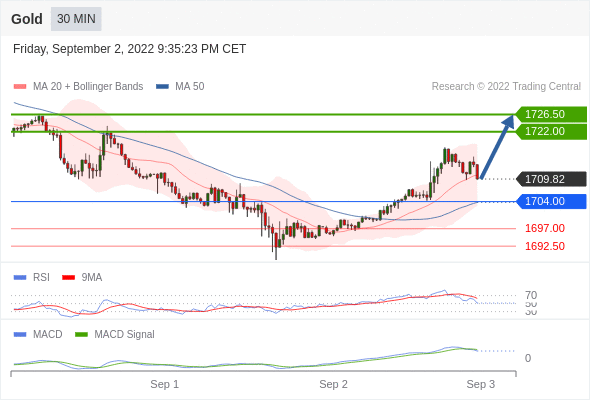The image size is (590, 400).
Task: Click the MACD legend label
Action: [48, 335]
